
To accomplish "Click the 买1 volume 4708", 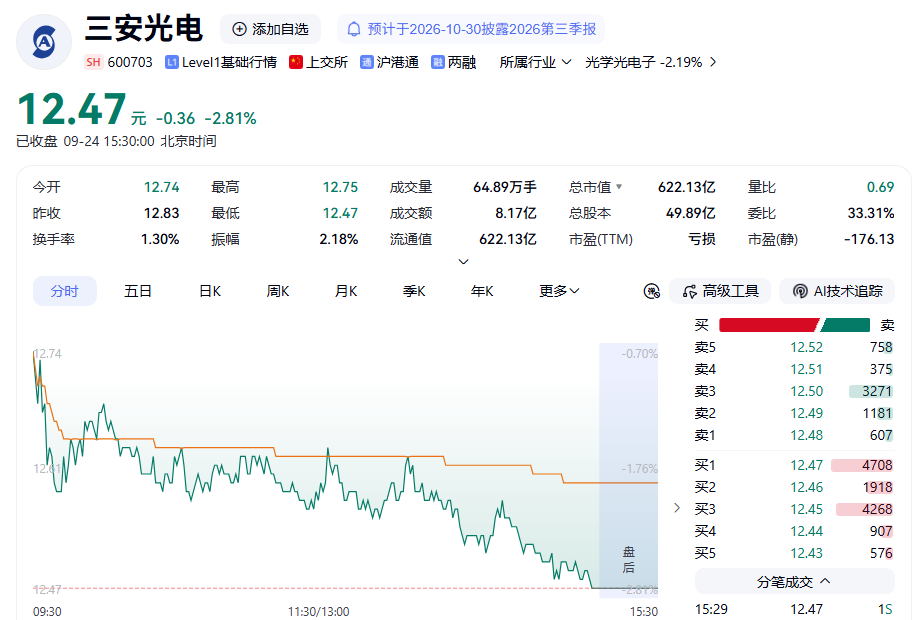I will pyautogui.click(x=877, y=465).
